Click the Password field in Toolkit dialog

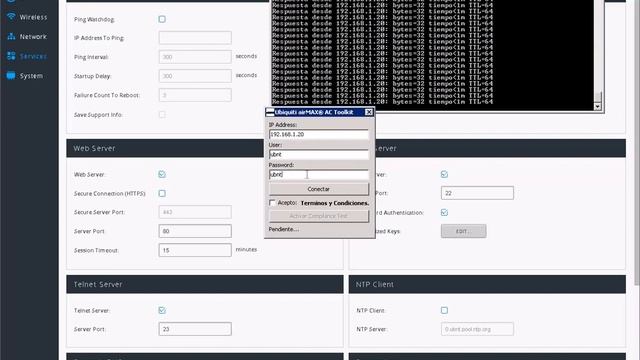click(318, 174)
